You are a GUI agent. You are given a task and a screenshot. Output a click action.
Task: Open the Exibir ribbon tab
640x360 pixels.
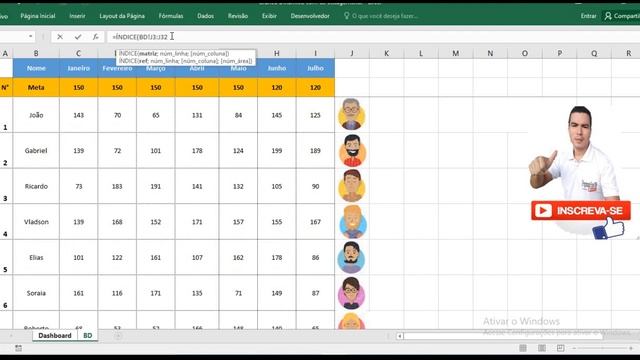point(269,16)
